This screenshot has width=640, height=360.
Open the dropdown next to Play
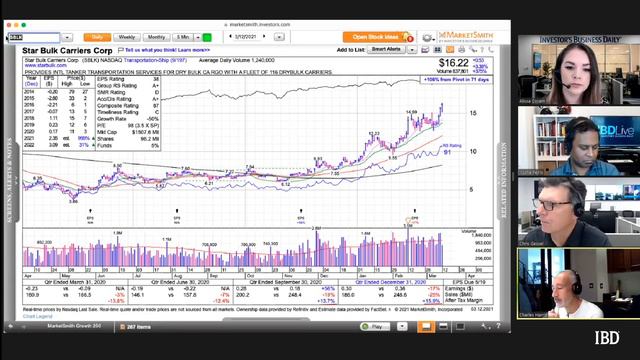point(402,327)
